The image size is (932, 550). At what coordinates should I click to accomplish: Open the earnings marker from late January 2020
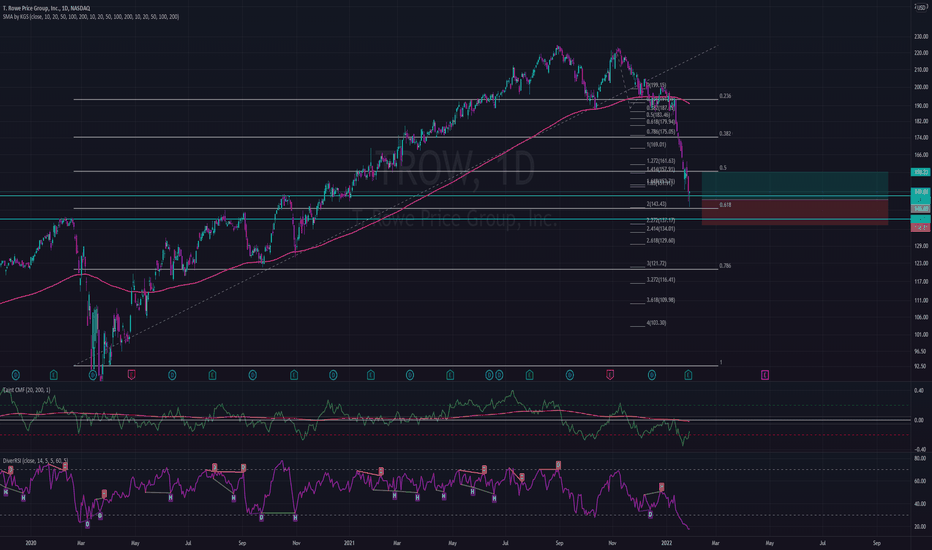tap(53, 375)
